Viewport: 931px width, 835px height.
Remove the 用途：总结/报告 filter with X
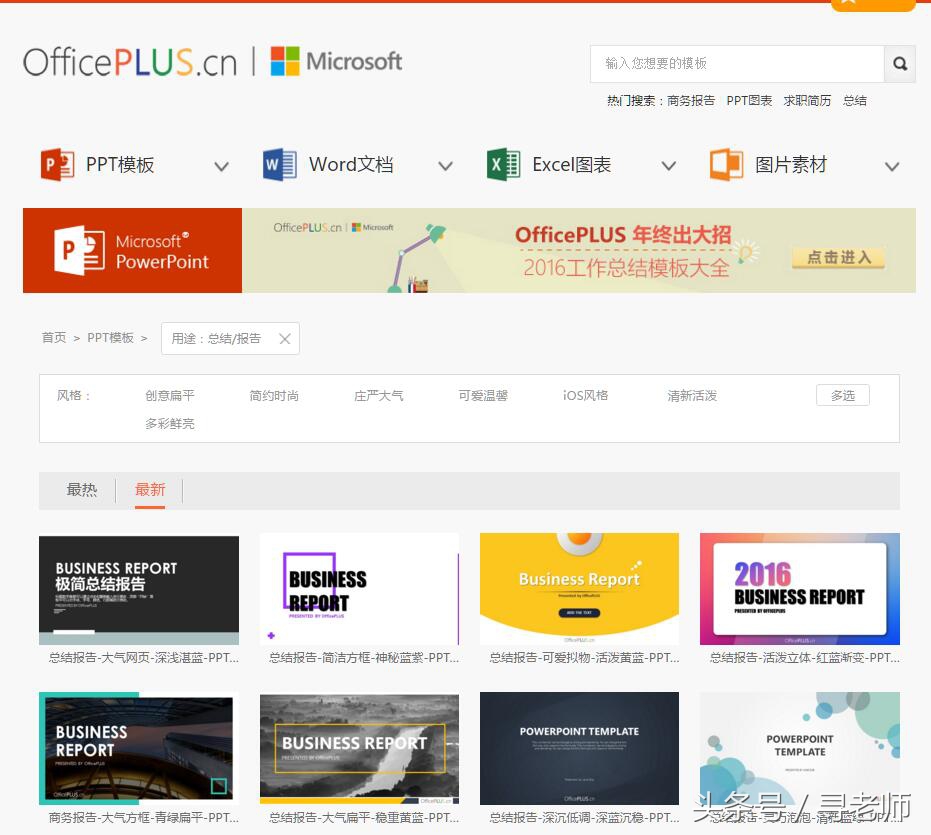[x=285, y=339]
